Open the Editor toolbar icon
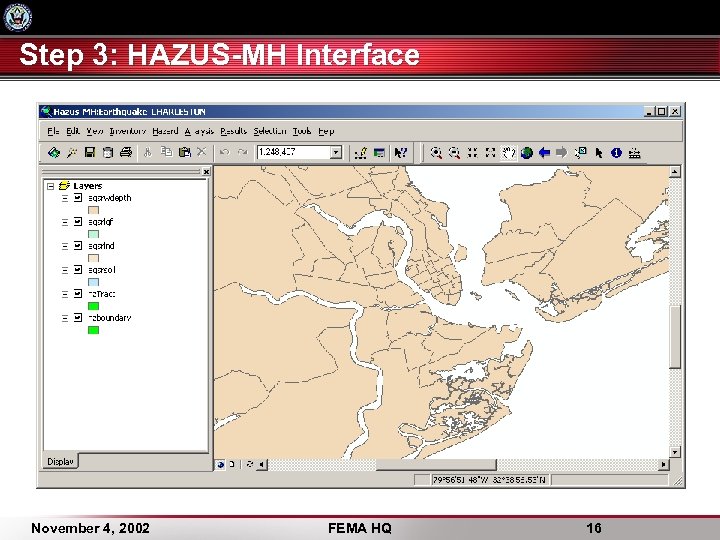 (360, 153)
